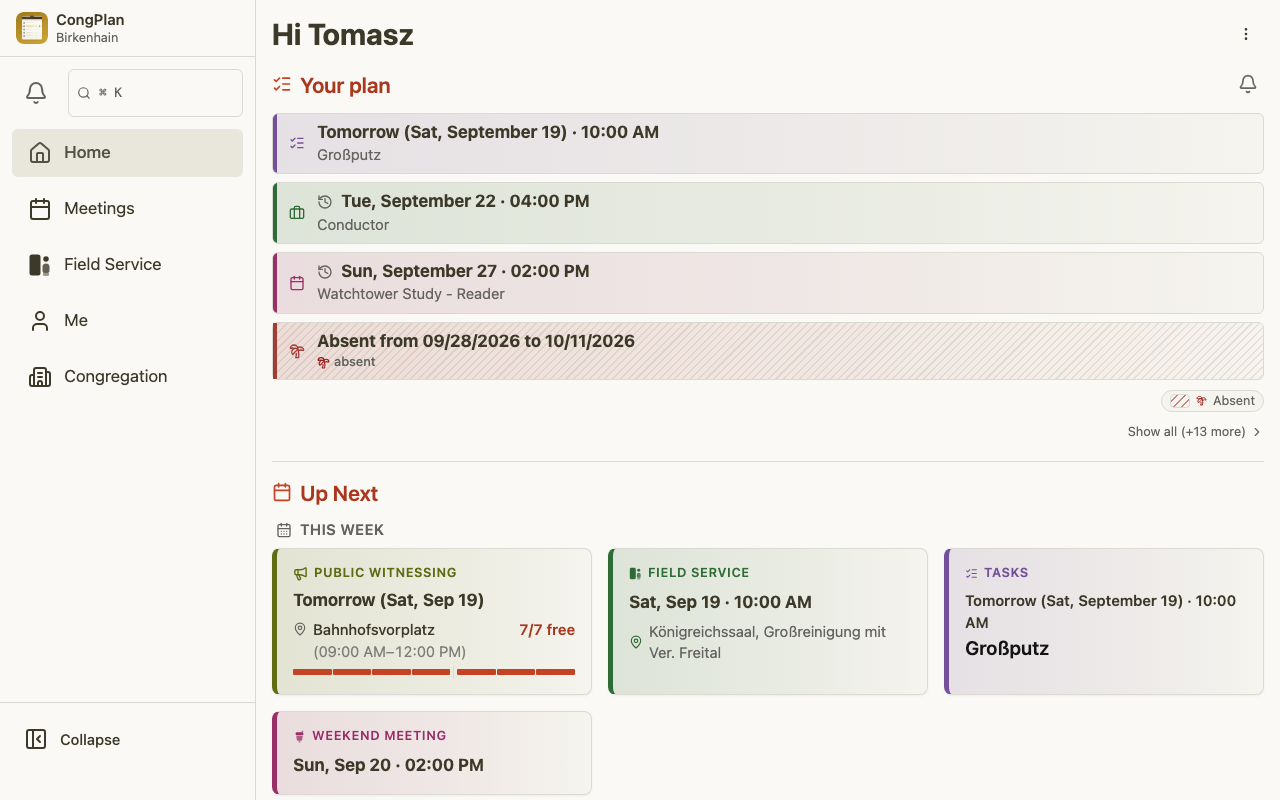The image size is (1280, 800).
Task: Click the Birkenhain congregation name
Action: coord(87,38)
